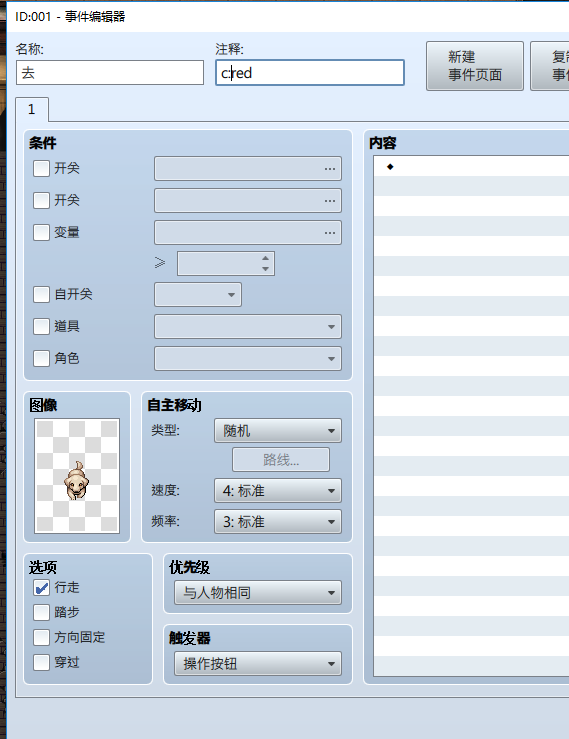Enable the second 开关 condition checkbox
Screen dimensions: 569x739
[41, 200]
